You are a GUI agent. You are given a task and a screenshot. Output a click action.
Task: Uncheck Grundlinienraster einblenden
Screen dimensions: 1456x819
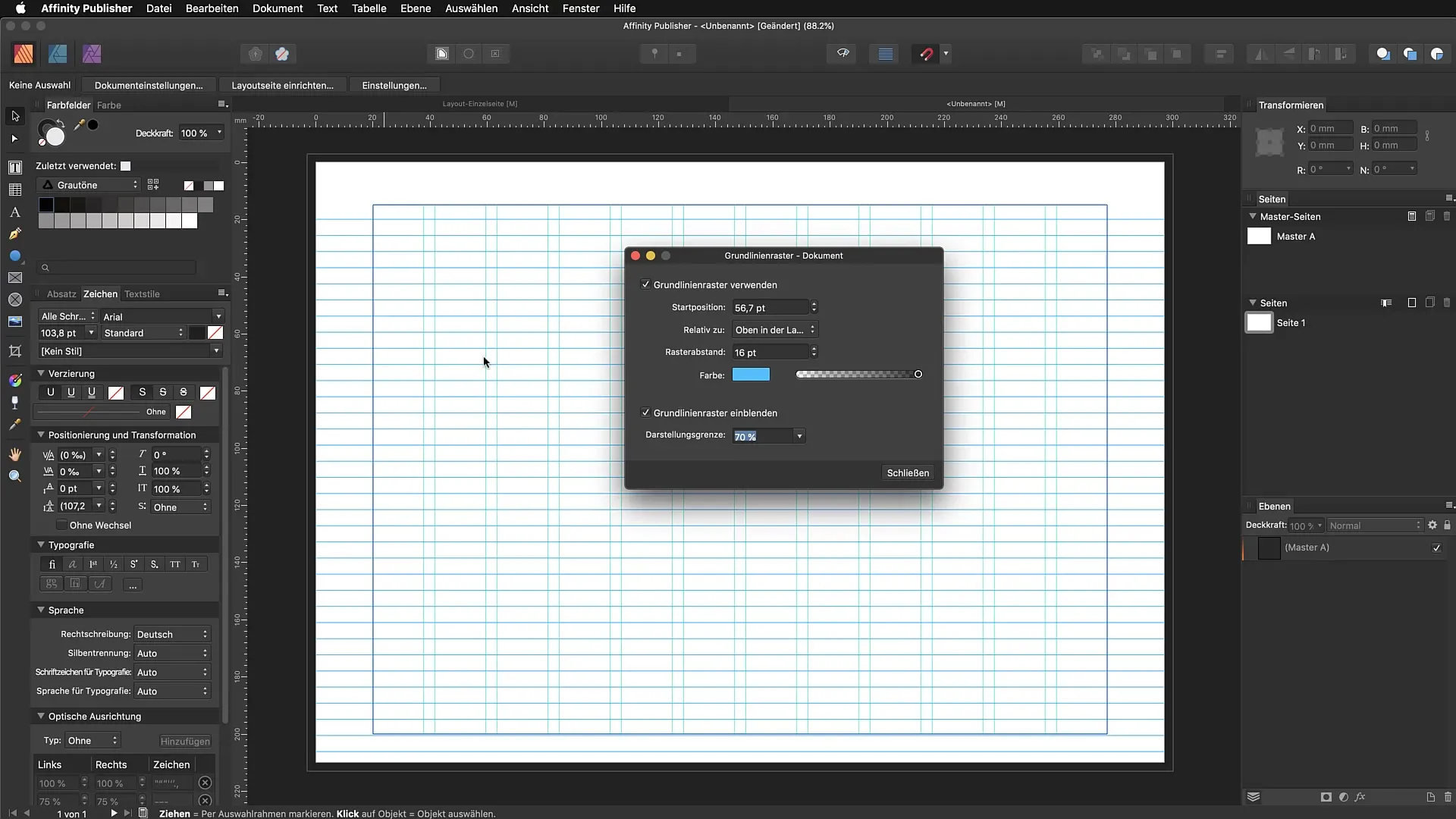pyautogui.click(x=645, y=413)
